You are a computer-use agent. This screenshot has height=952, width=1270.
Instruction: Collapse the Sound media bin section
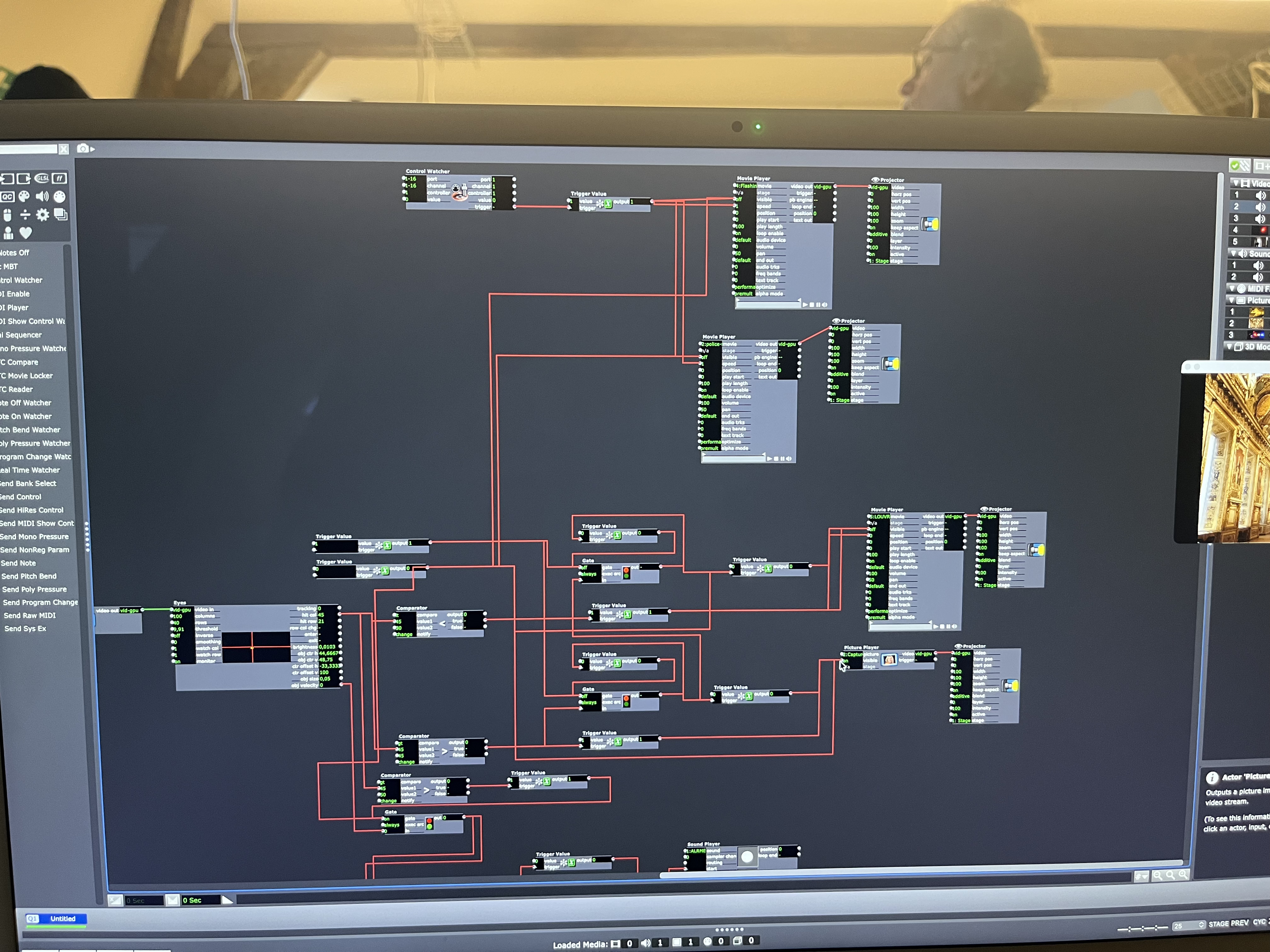click(1233, 253)
